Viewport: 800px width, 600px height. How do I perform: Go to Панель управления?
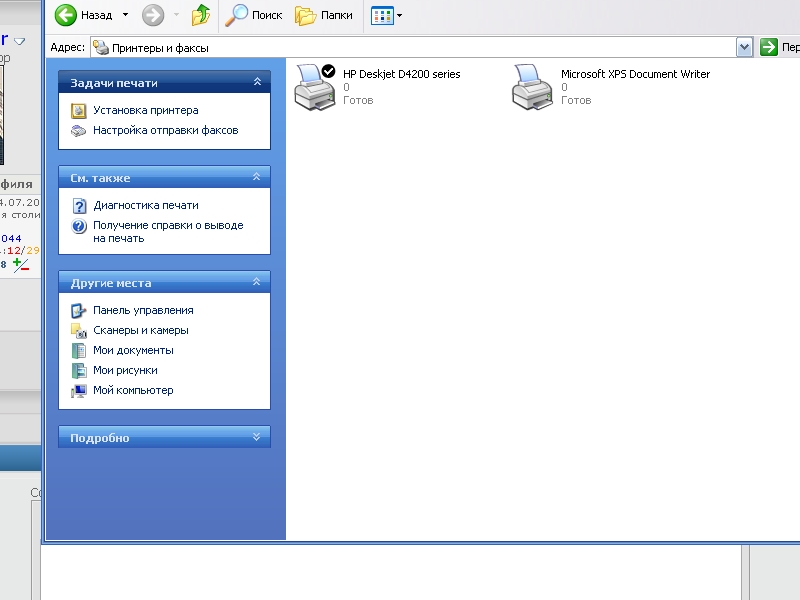(143, 311)
